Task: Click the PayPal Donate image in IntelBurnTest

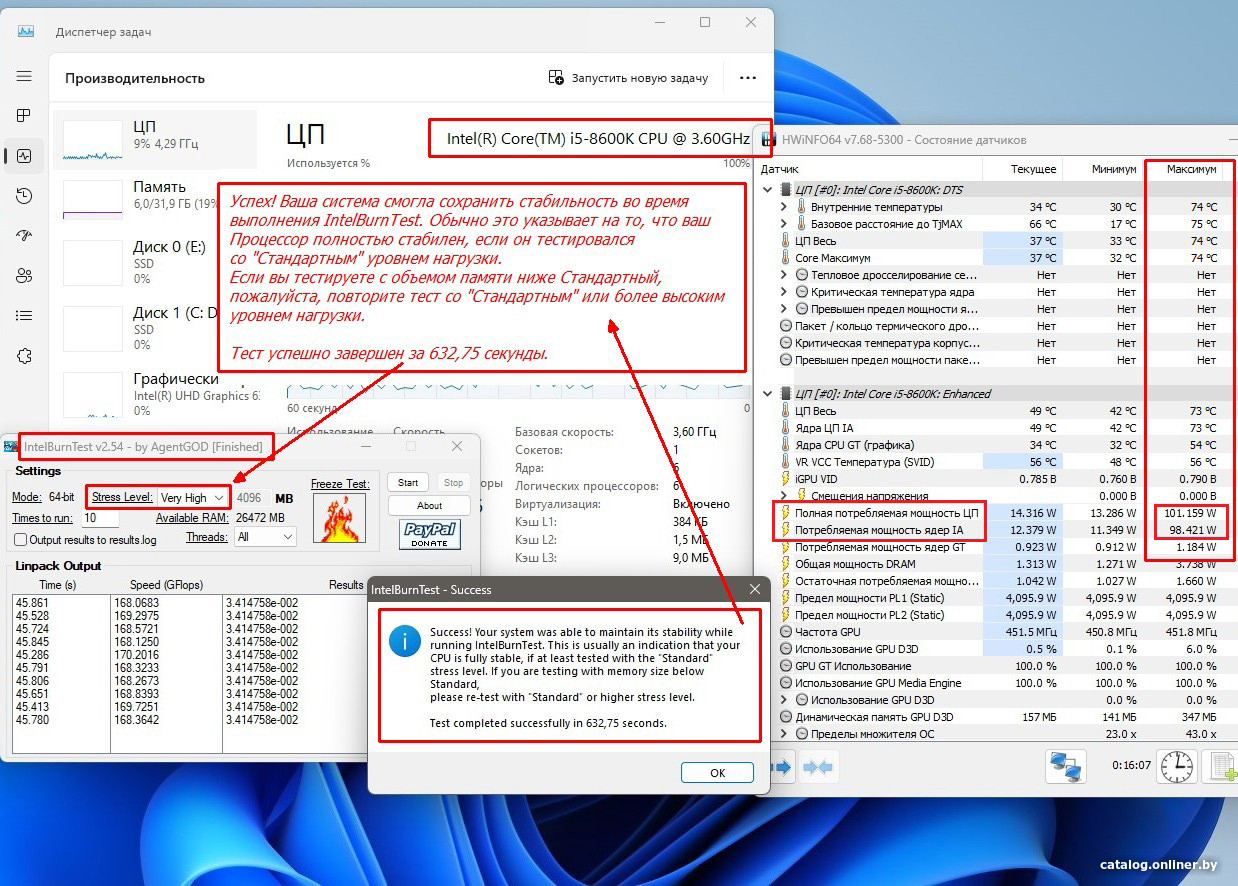Action: click(429, 534)
